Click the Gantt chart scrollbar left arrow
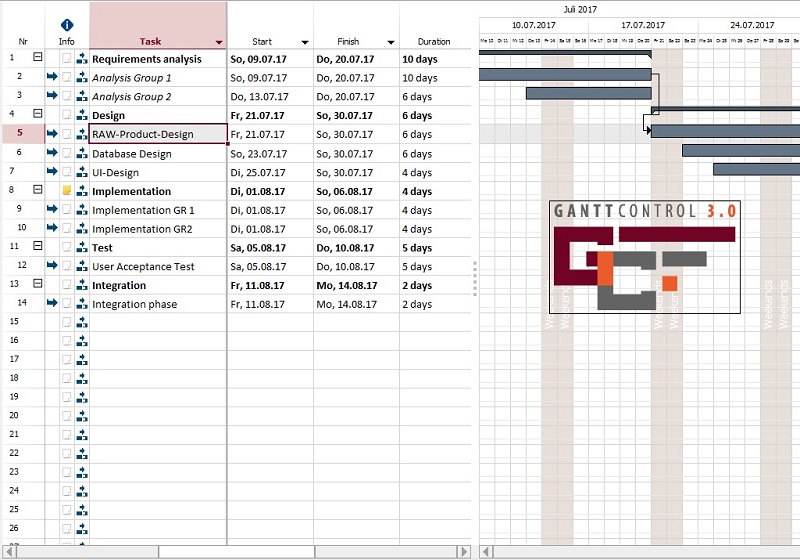 click(x=486, y=552)
